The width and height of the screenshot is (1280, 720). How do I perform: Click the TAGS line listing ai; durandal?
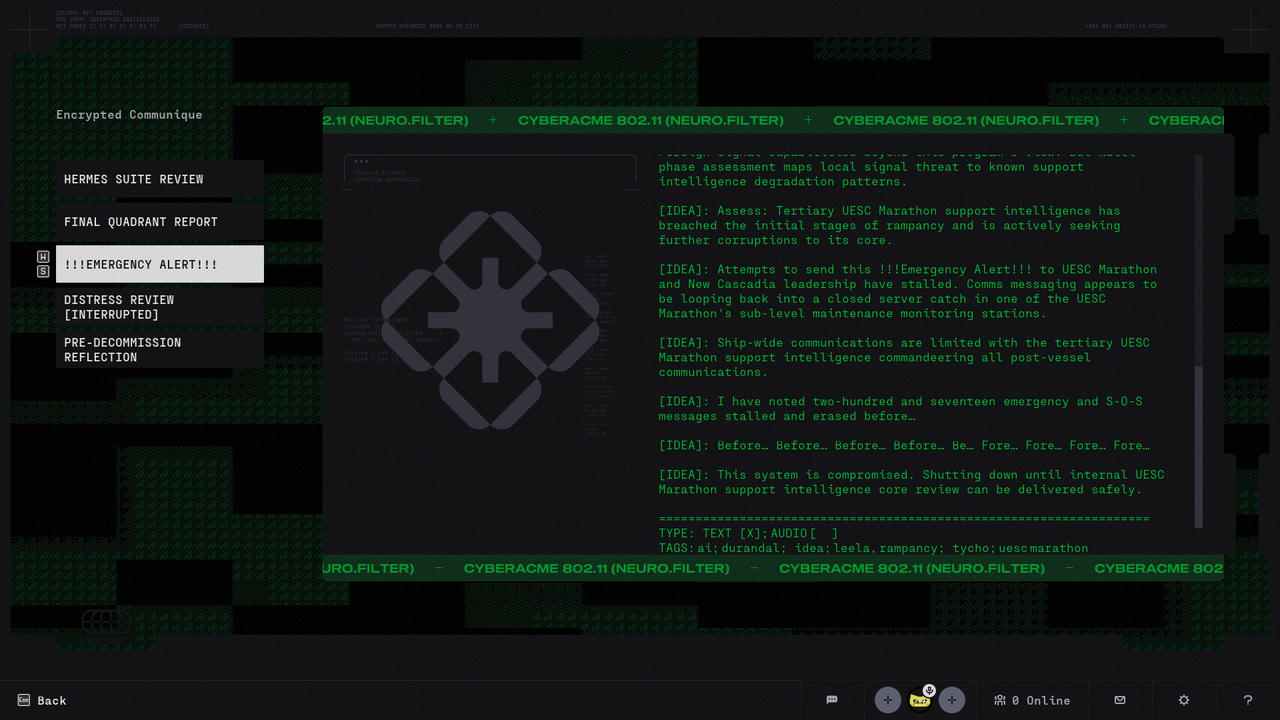pyautogui.click(x=873, y=548)
